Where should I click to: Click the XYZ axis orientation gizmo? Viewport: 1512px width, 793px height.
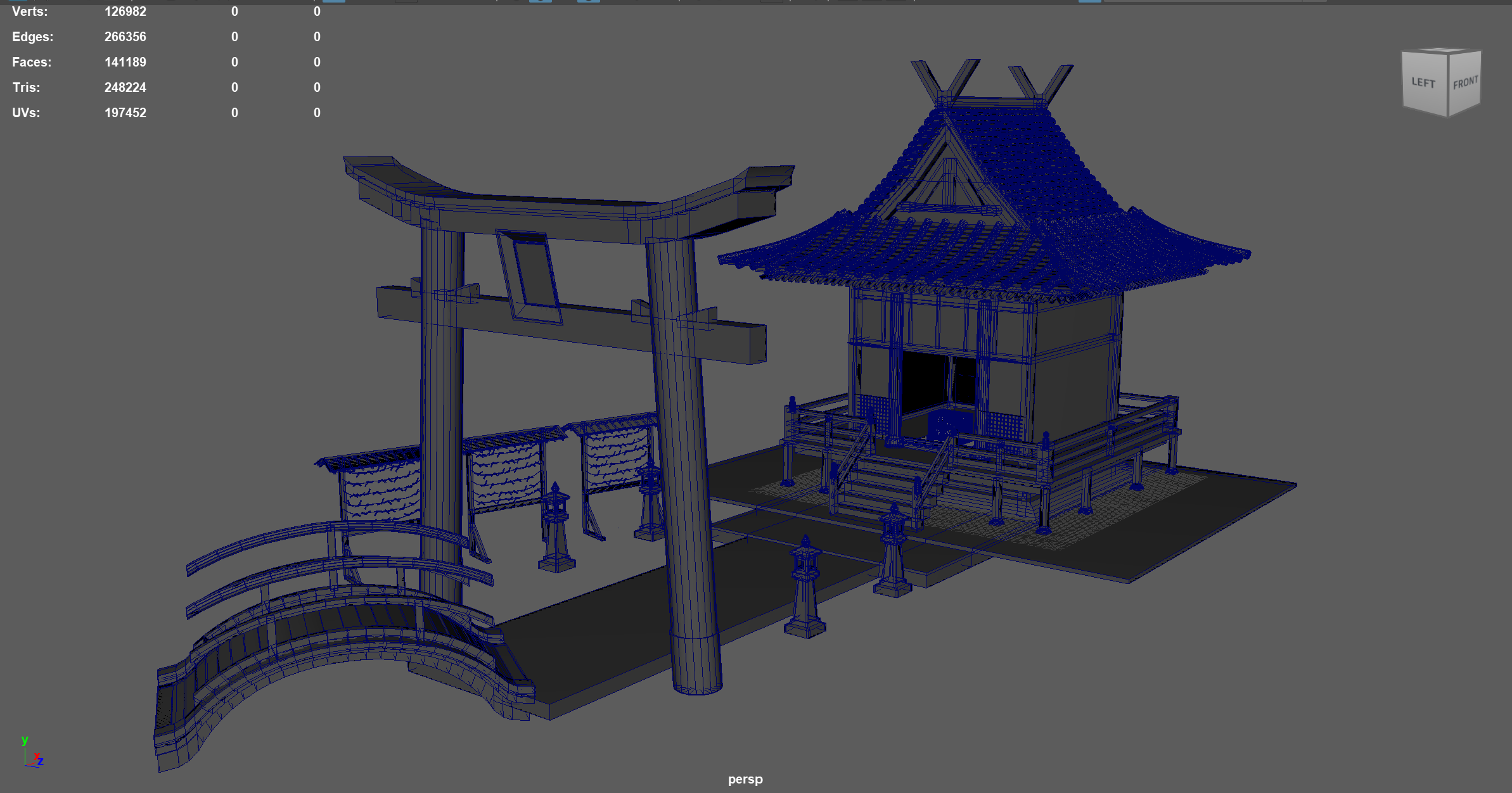click(32, 751)
